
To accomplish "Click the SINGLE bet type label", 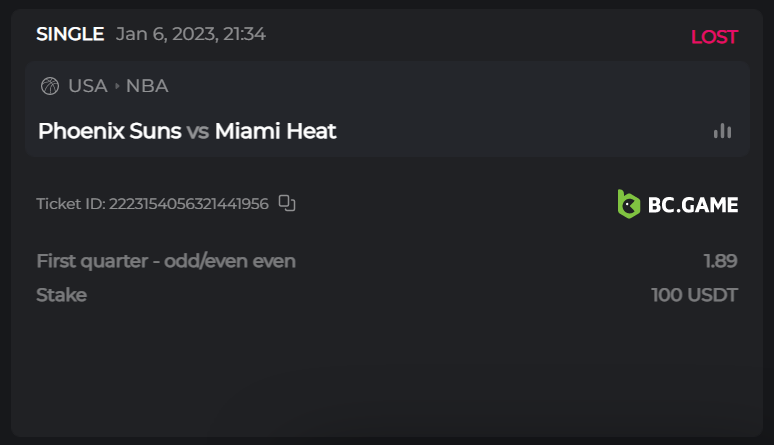I will (x=70, y=34).
